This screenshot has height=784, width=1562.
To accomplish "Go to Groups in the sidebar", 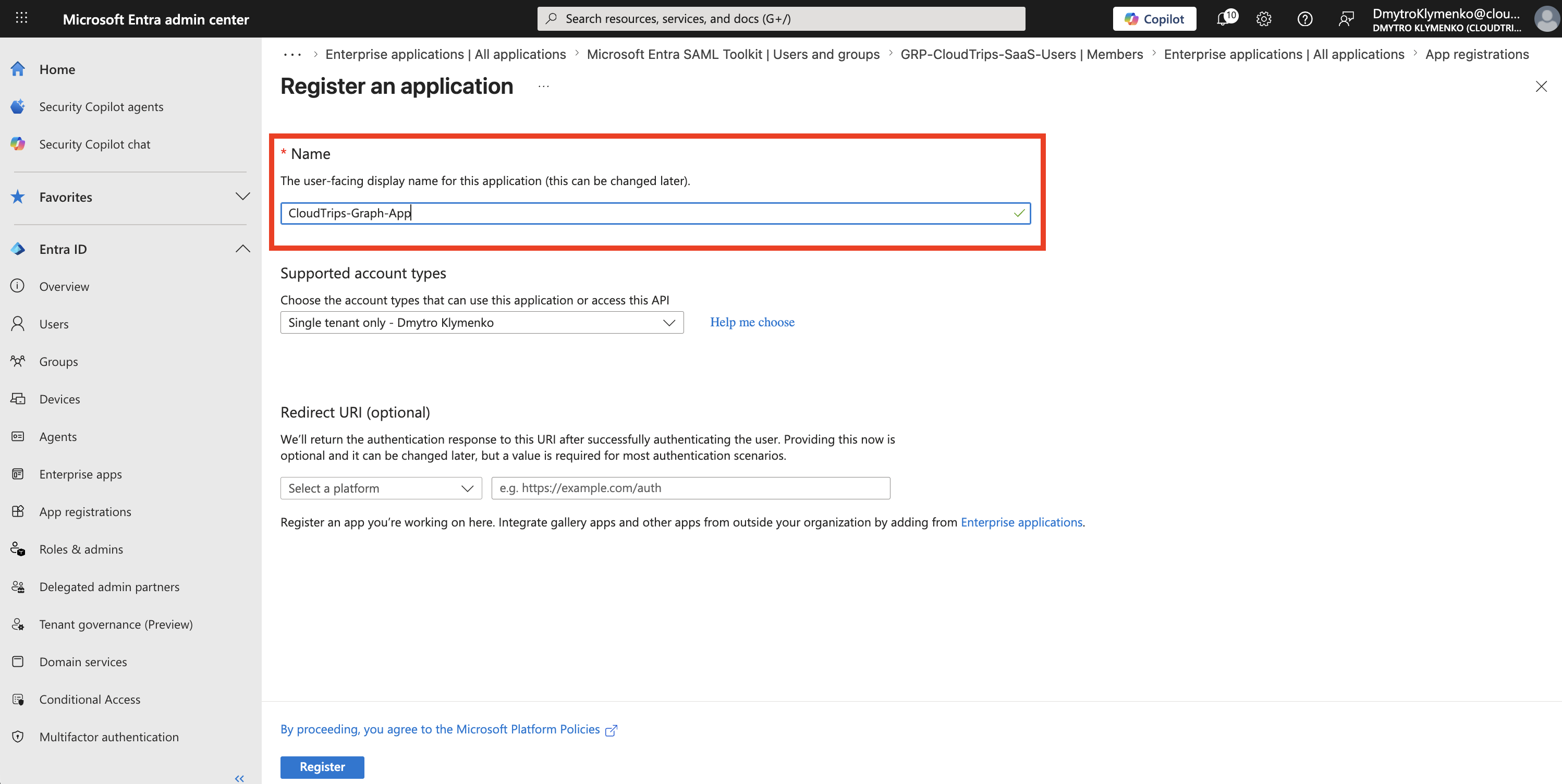I will click(x=58, y=361).
